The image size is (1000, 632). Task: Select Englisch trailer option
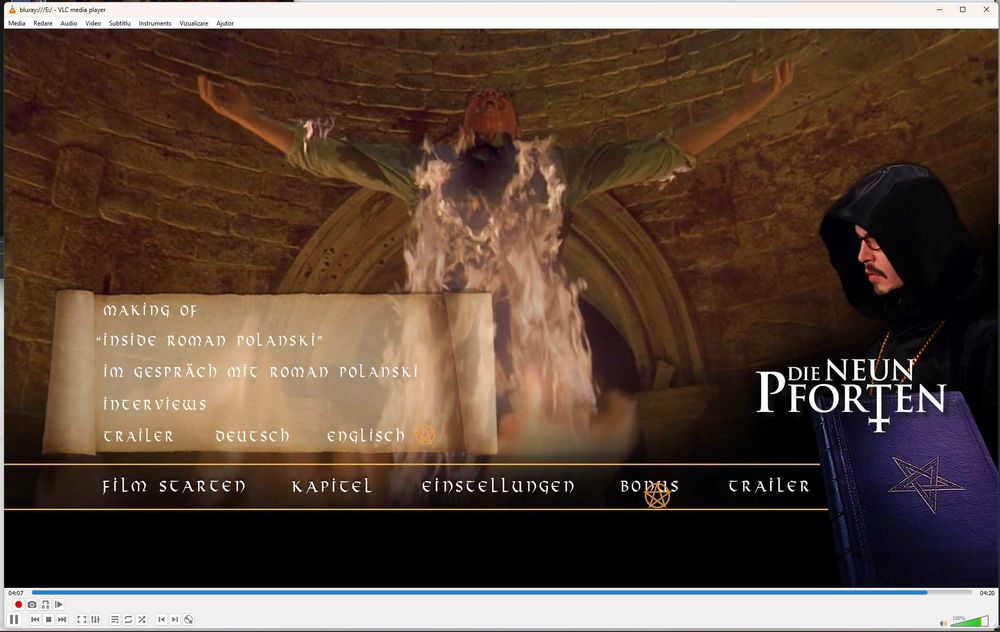pos(366,436)
